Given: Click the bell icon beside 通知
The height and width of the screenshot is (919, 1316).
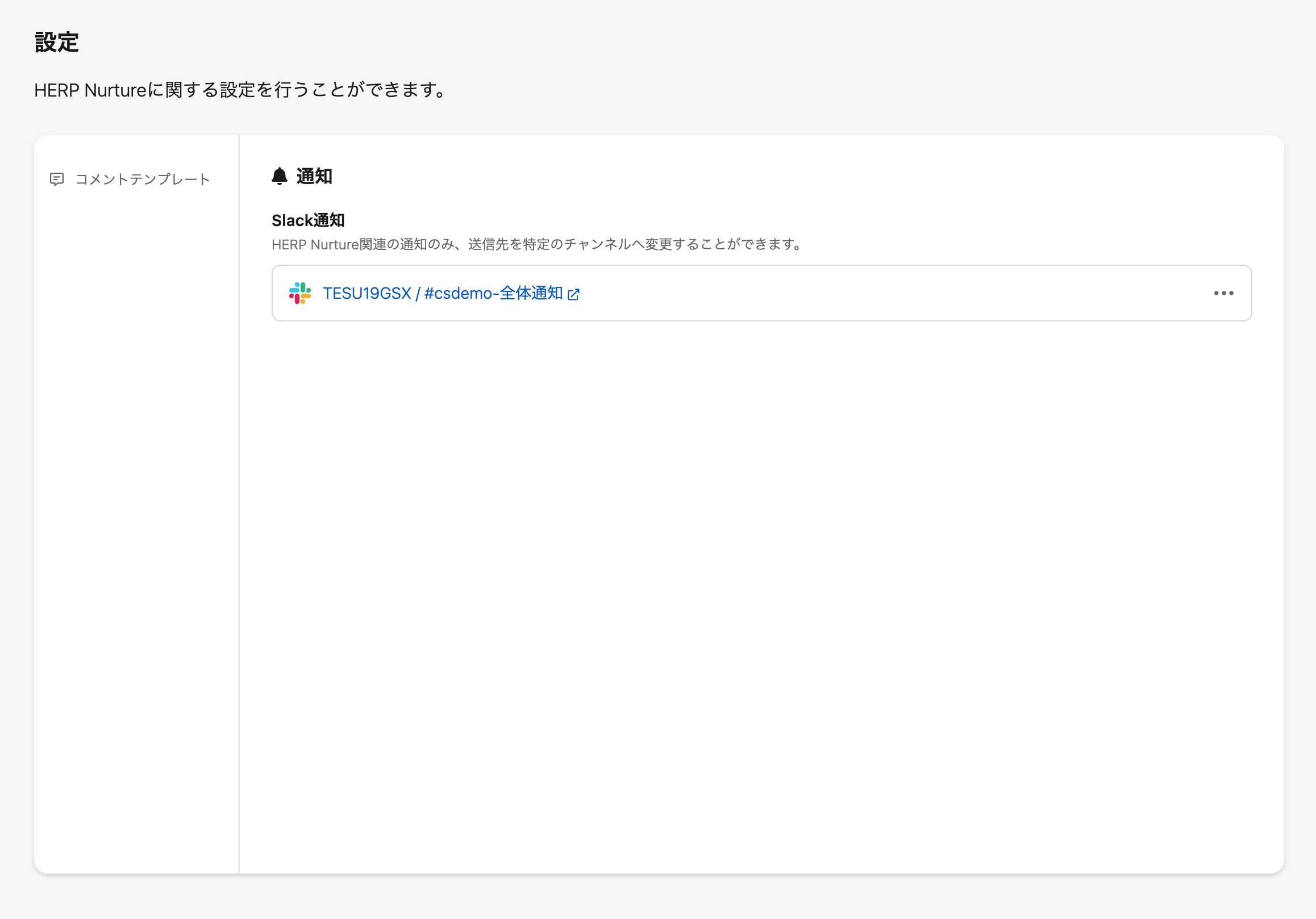Looking at the screenshot, I should pyautogui.click(x=279, y=177).
